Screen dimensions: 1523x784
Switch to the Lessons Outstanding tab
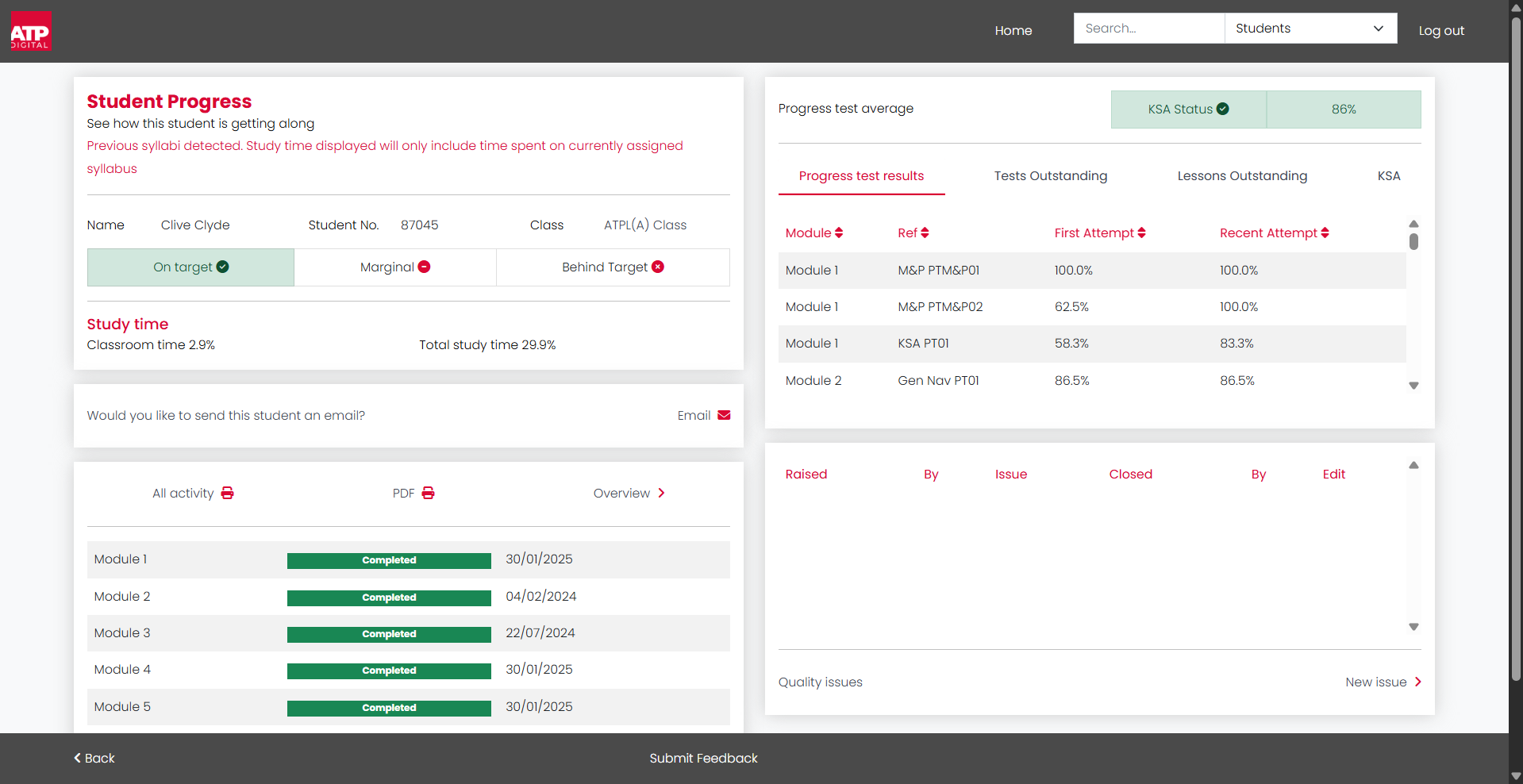[1242, 175]
